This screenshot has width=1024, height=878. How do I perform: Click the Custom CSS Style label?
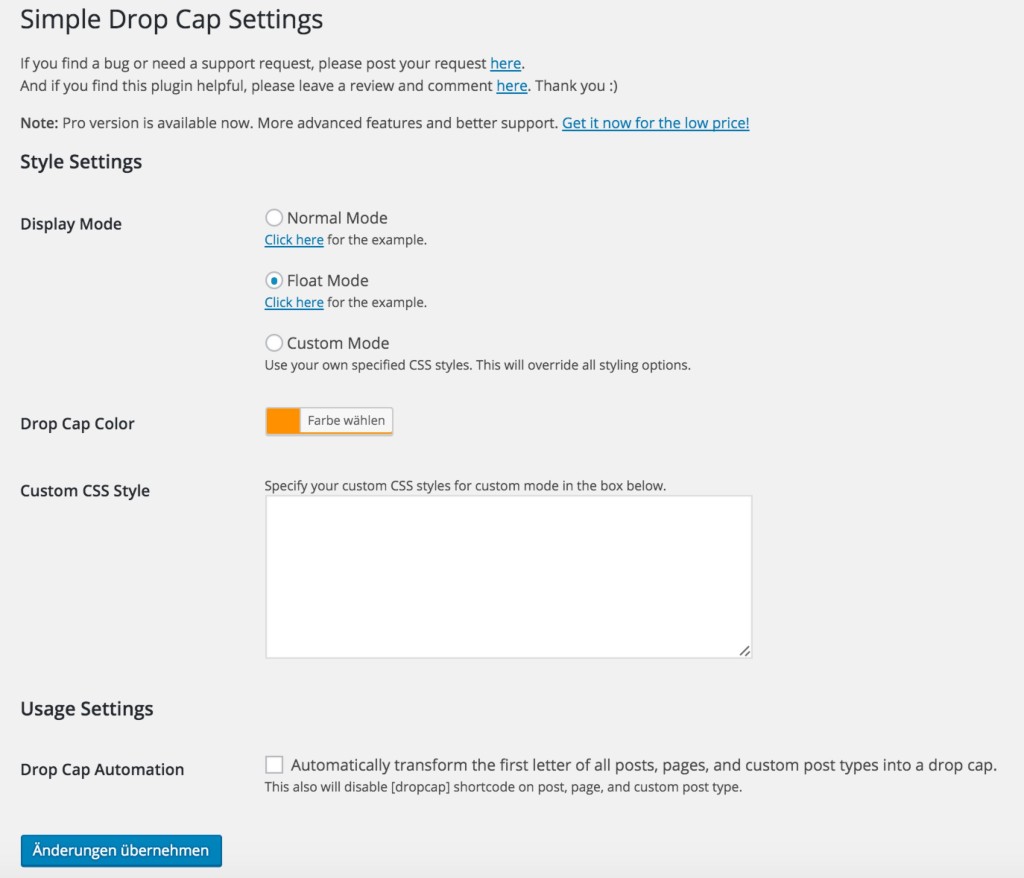click(x=84, y=490)
